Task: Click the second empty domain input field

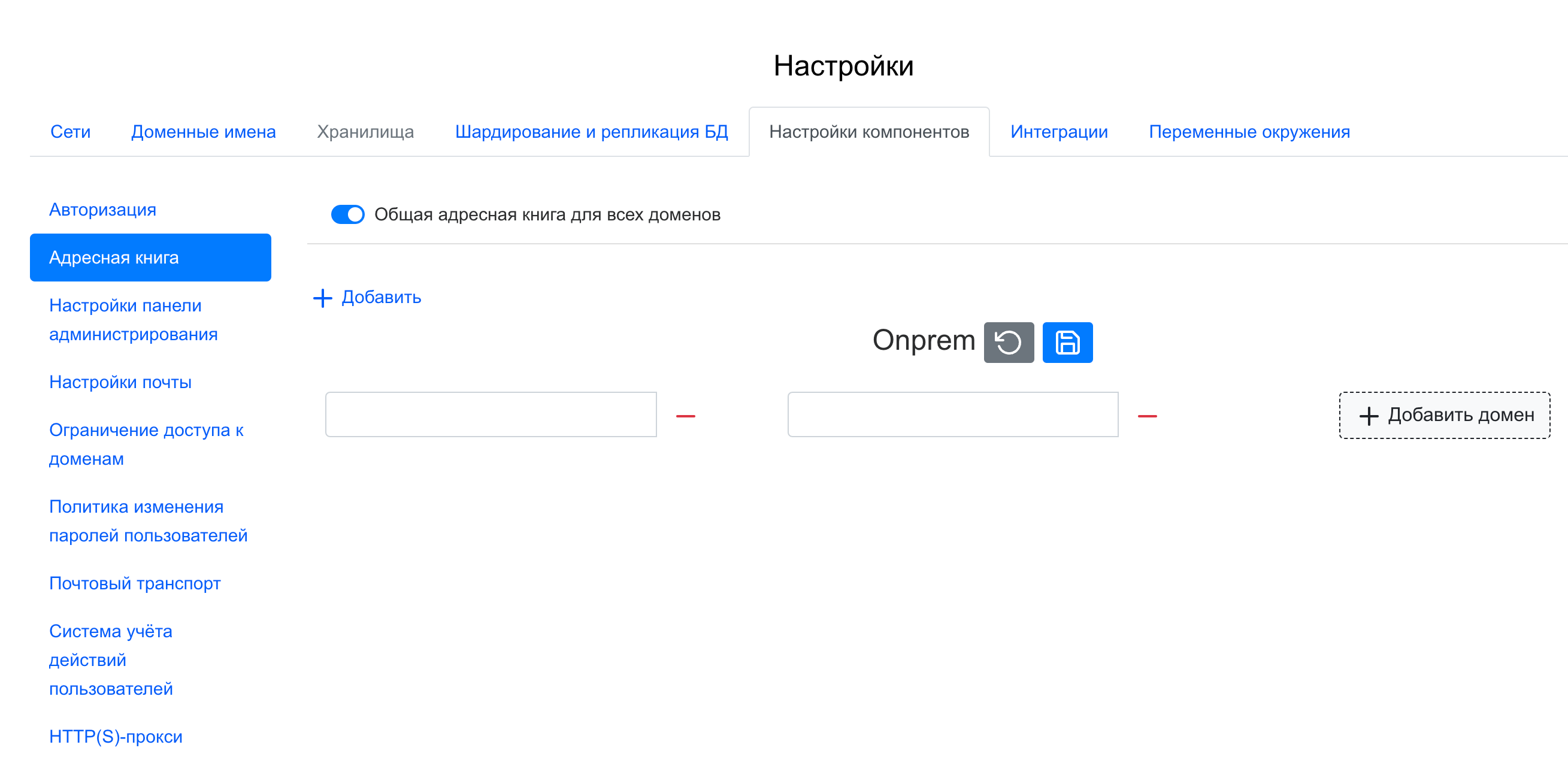Action: pyautogui.click(x=952, y=414)
